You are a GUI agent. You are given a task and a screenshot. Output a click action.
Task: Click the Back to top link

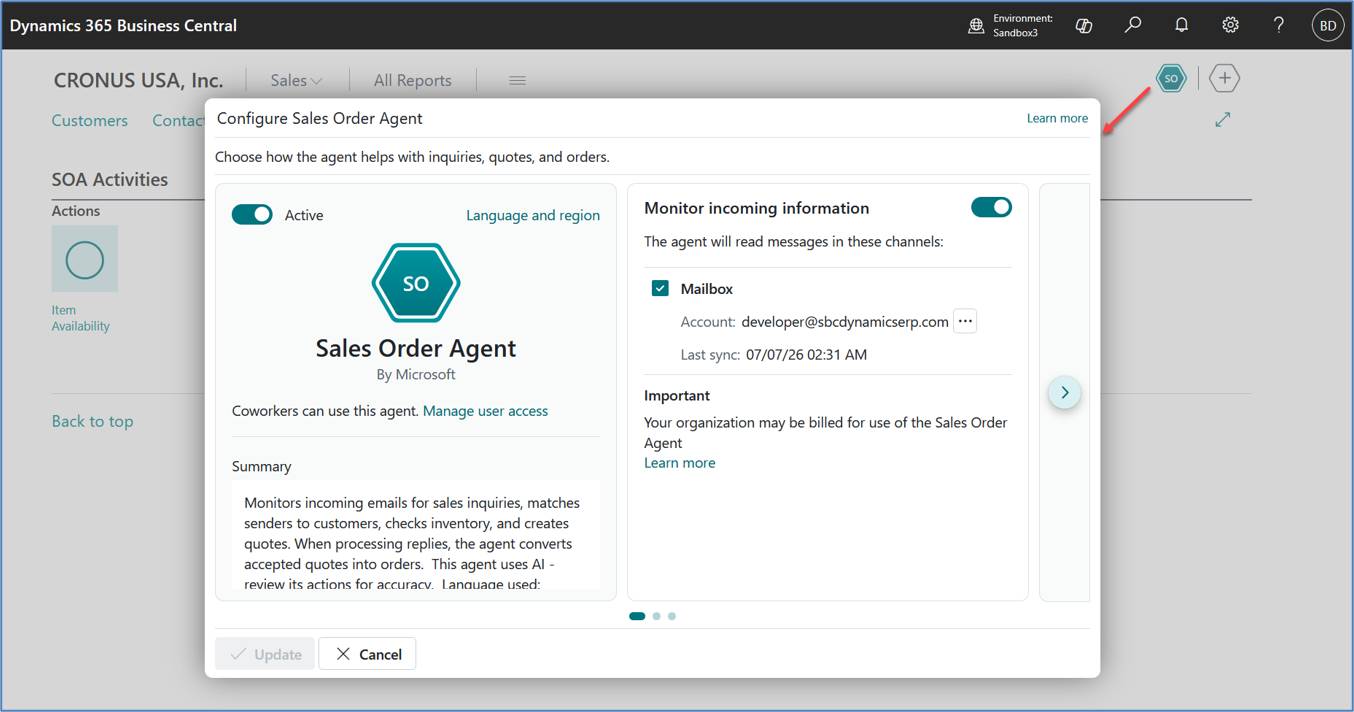pos(92,421)
